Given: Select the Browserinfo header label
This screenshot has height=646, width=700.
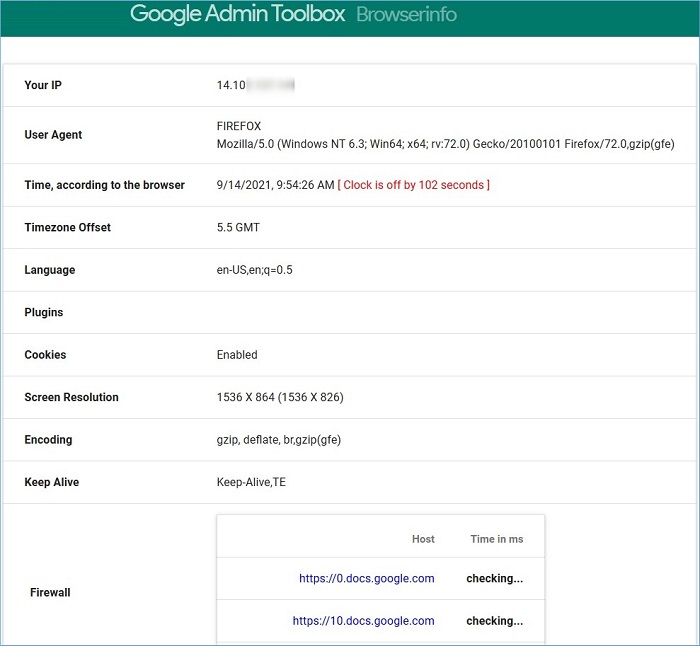Looking at the screenshot, I should (x=406, y=14).
